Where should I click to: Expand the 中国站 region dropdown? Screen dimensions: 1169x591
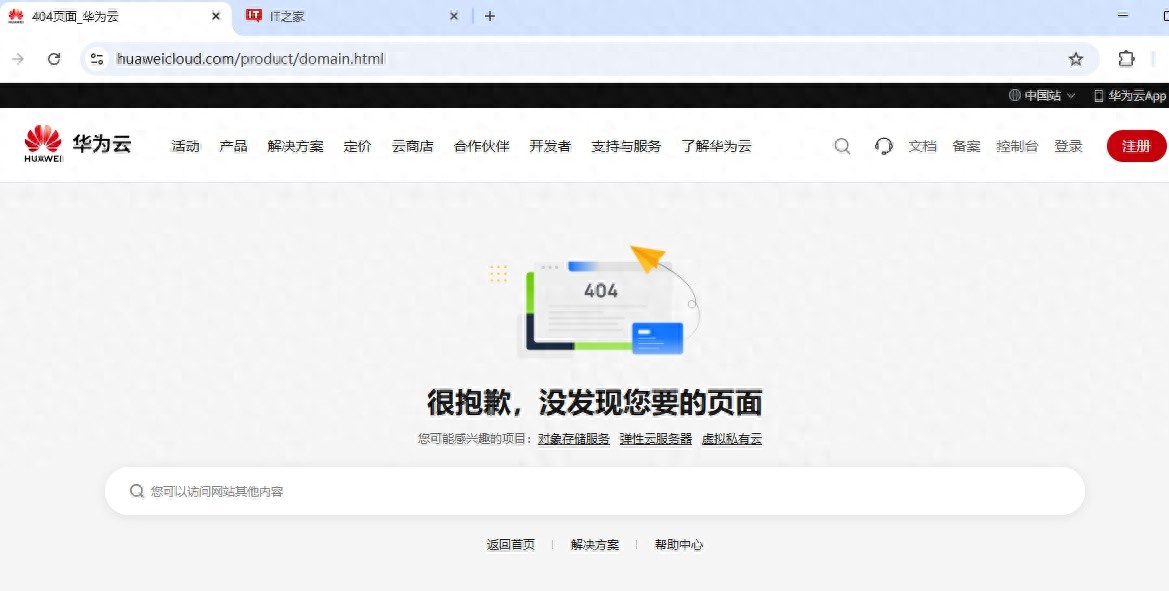(x=1042, y=96)
